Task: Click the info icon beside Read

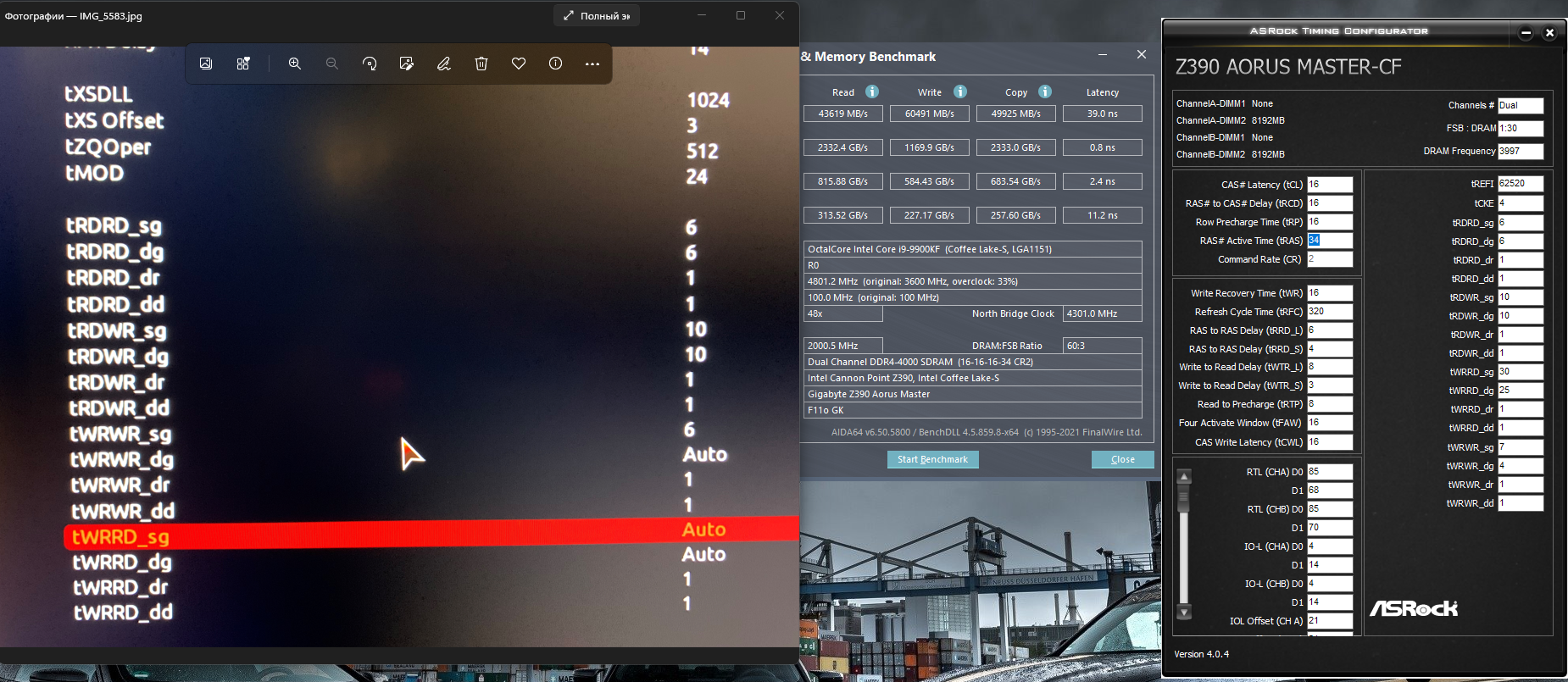Action: coord(872,91)
